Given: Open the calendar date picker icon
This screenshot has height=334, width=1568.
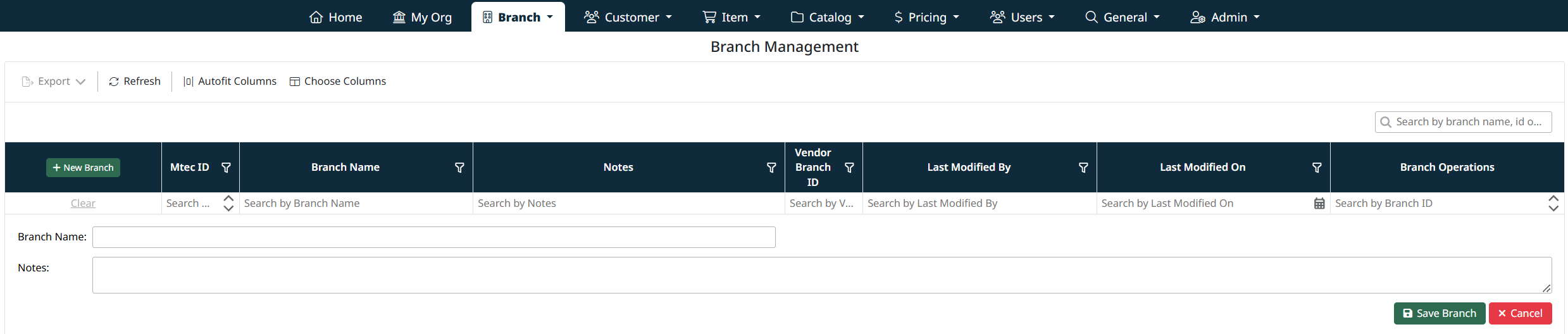Looking at the screenshot, I should click(x=1319, y=204).
